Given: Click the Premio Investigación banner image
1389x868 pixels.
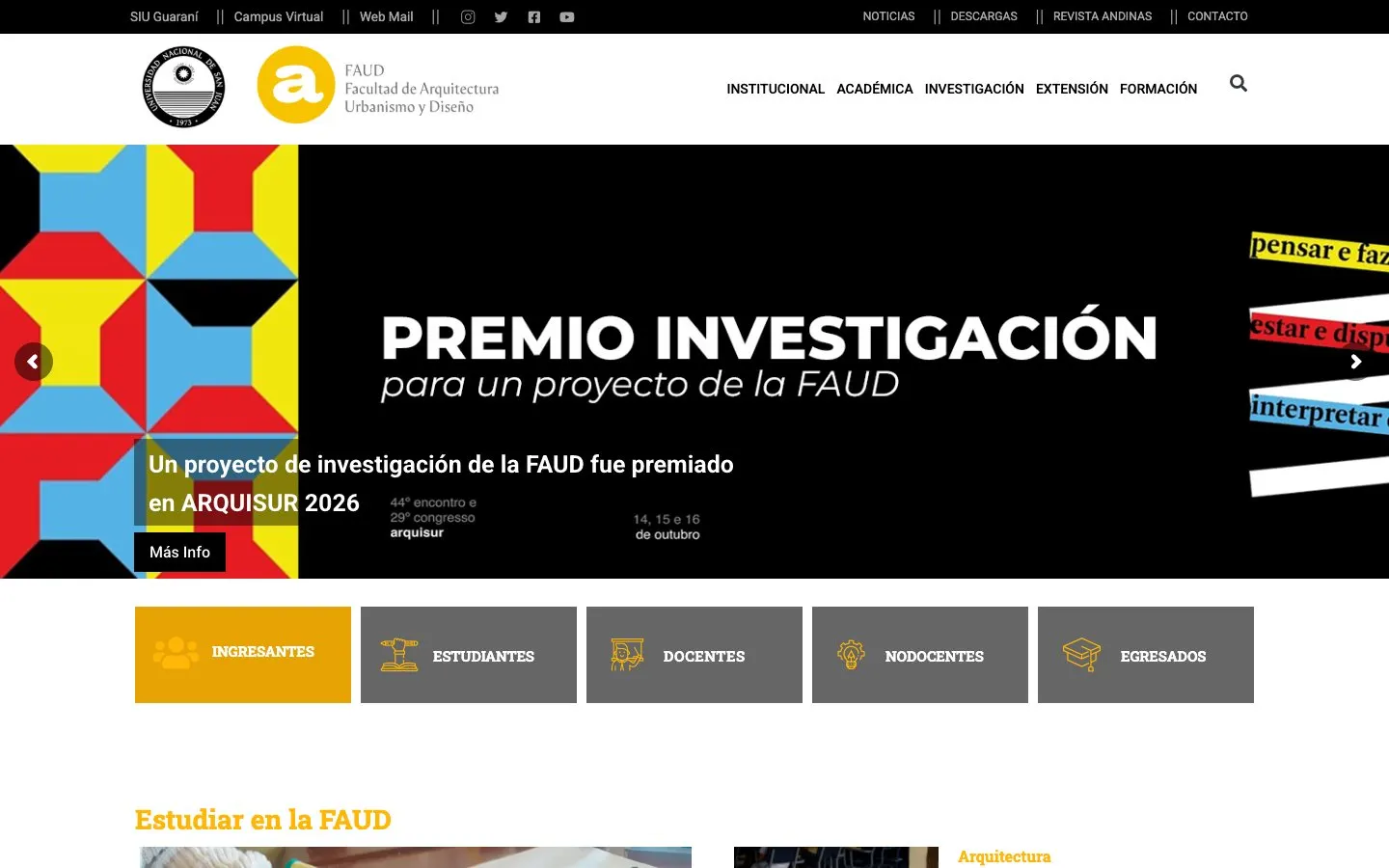Looking at the screenshot, I should [694, 362].
